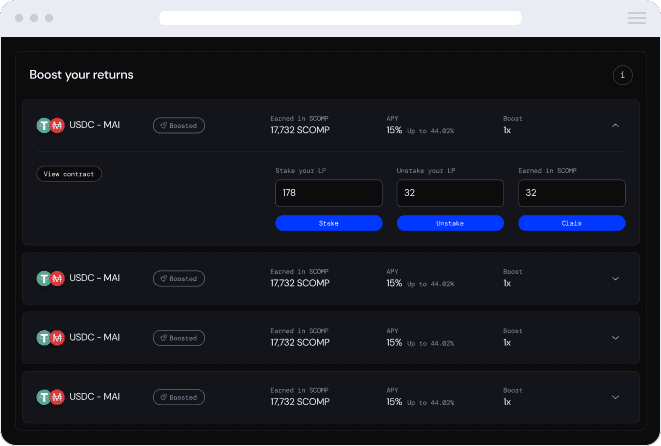Claim the earned SCOMP rewards
This screenshot has width=661, height=446.
[572, 223]
